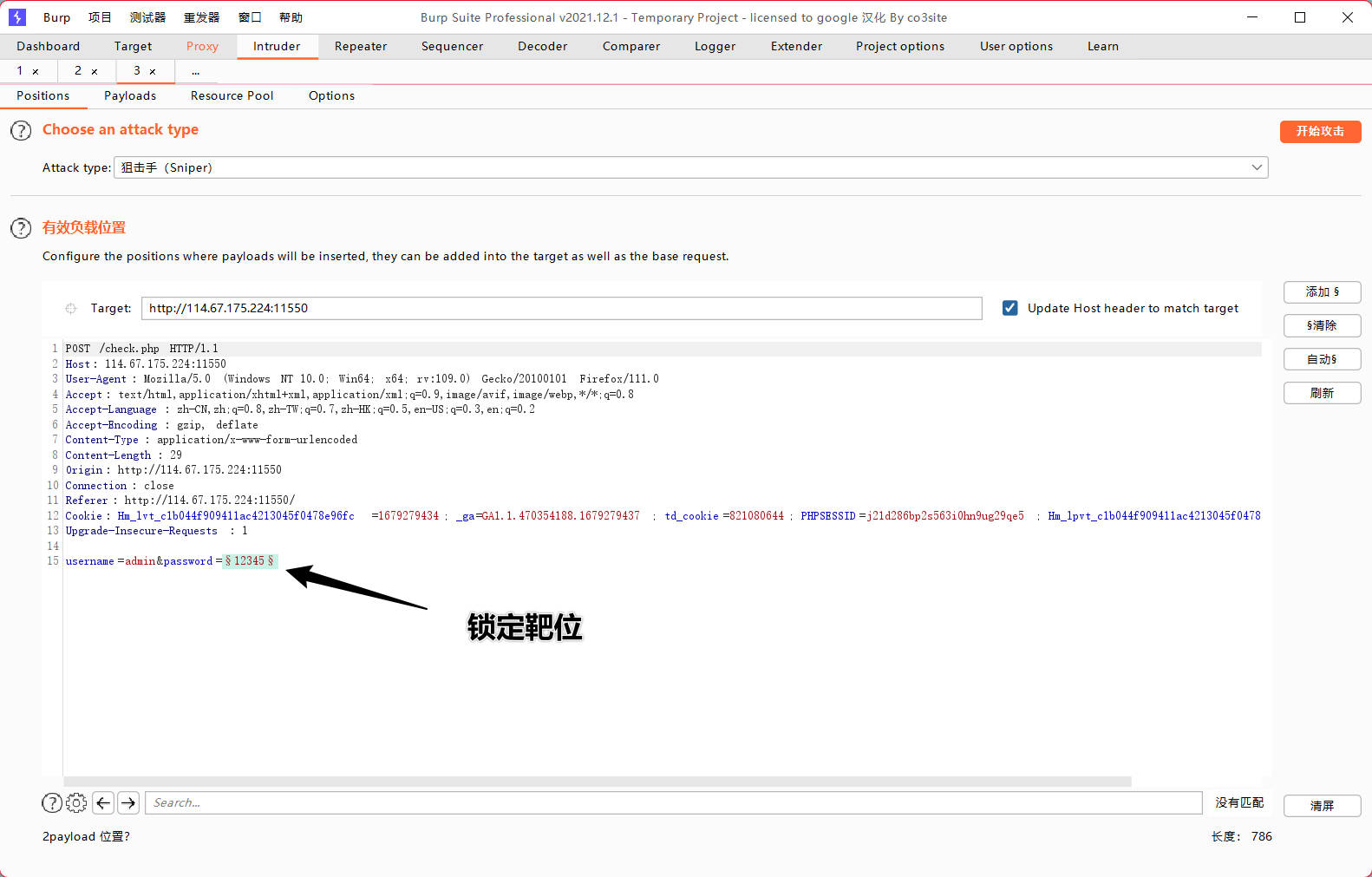Click the target crosshair icon beside Target
Screen dimensions: 1372x877
pos(71,308)
